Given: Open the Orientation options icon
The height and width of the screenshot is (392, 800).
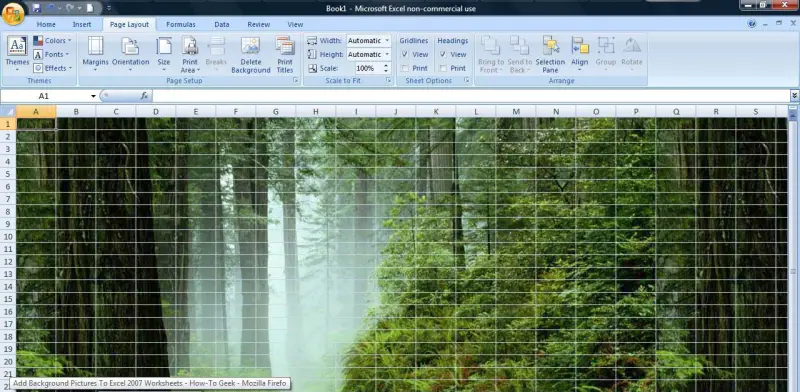Looking at the screenshot, I should click(x=130, y=46).
